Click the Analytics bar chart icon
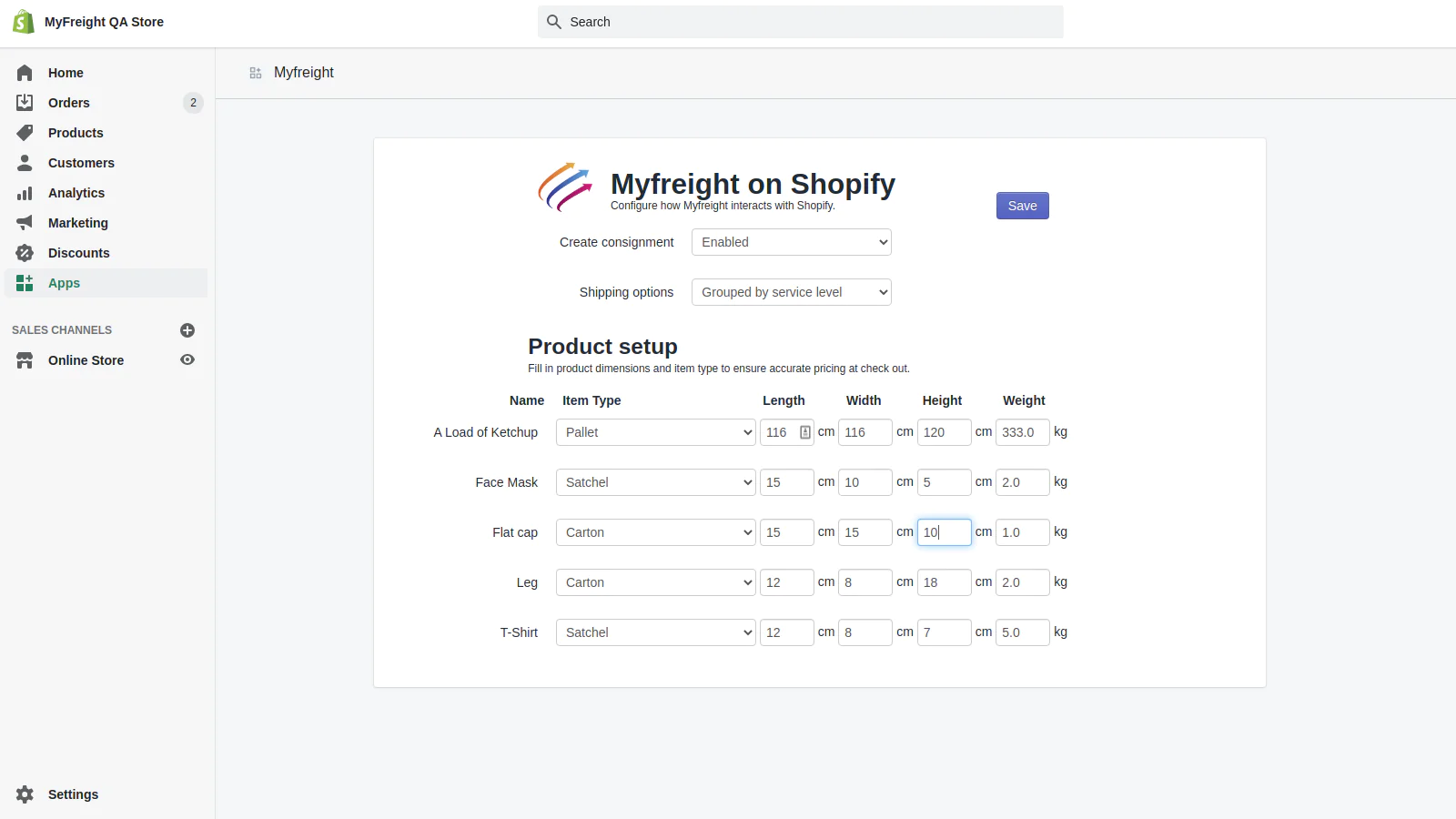The image size is (1456, 819). 25,193
